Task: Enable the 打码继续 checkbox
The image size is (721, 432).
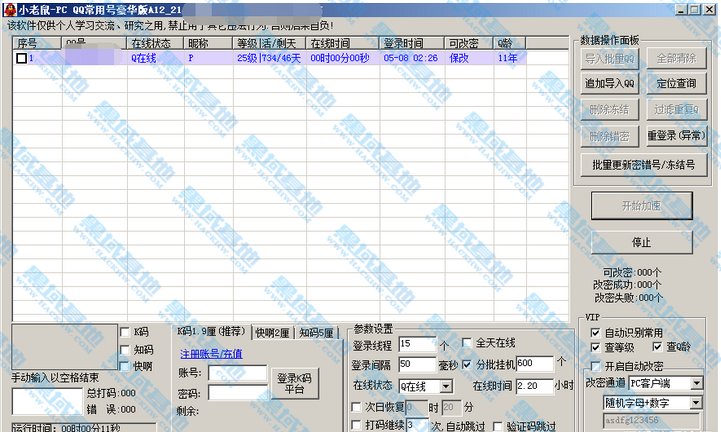Action: point(356,425)
